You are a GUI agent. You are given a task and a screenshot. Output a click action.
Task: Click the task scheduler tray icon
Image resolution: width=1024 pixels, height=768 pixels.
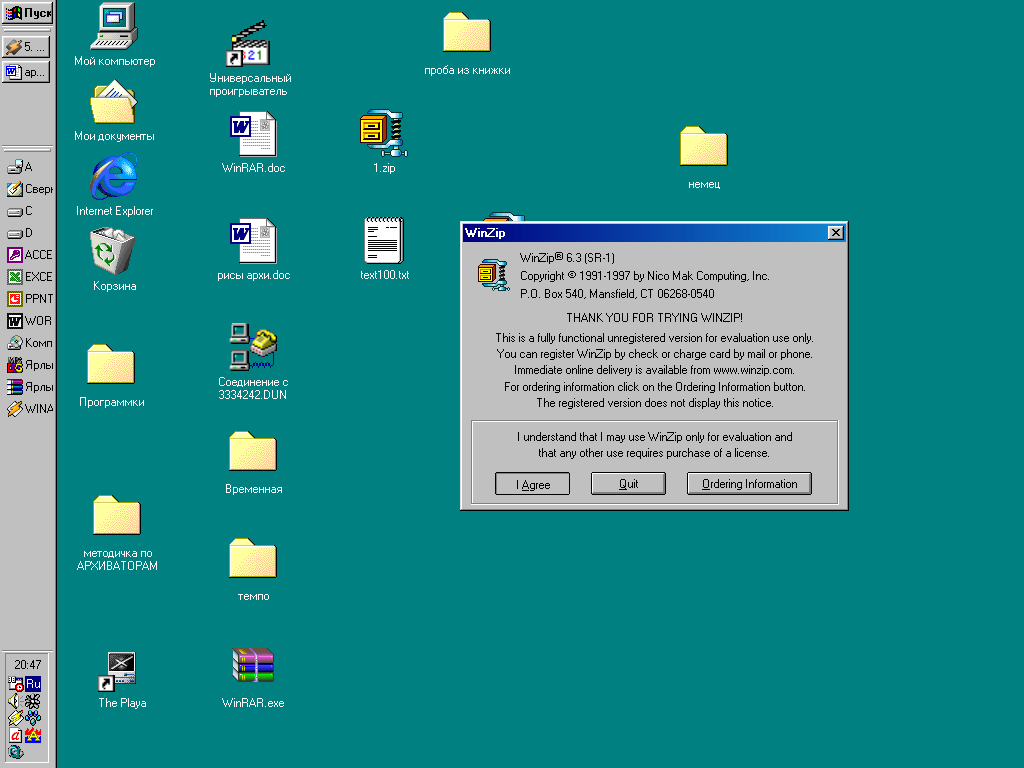[x=16, y=684]
